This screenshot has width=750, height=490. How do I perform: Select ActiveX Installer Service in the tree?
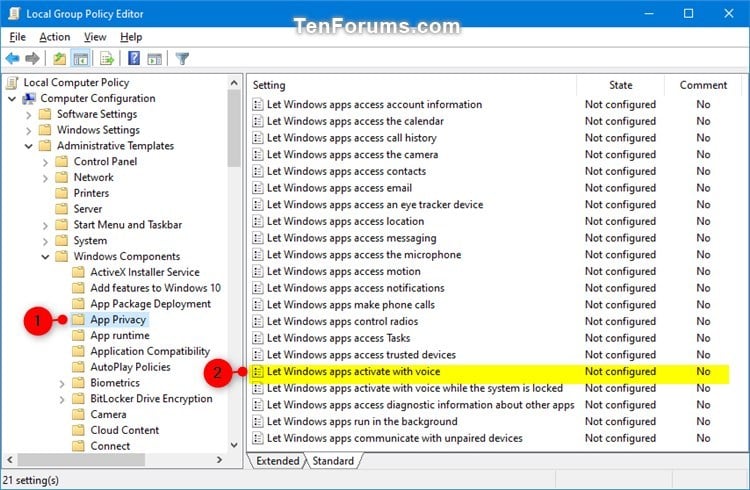(x=145, y=272)
